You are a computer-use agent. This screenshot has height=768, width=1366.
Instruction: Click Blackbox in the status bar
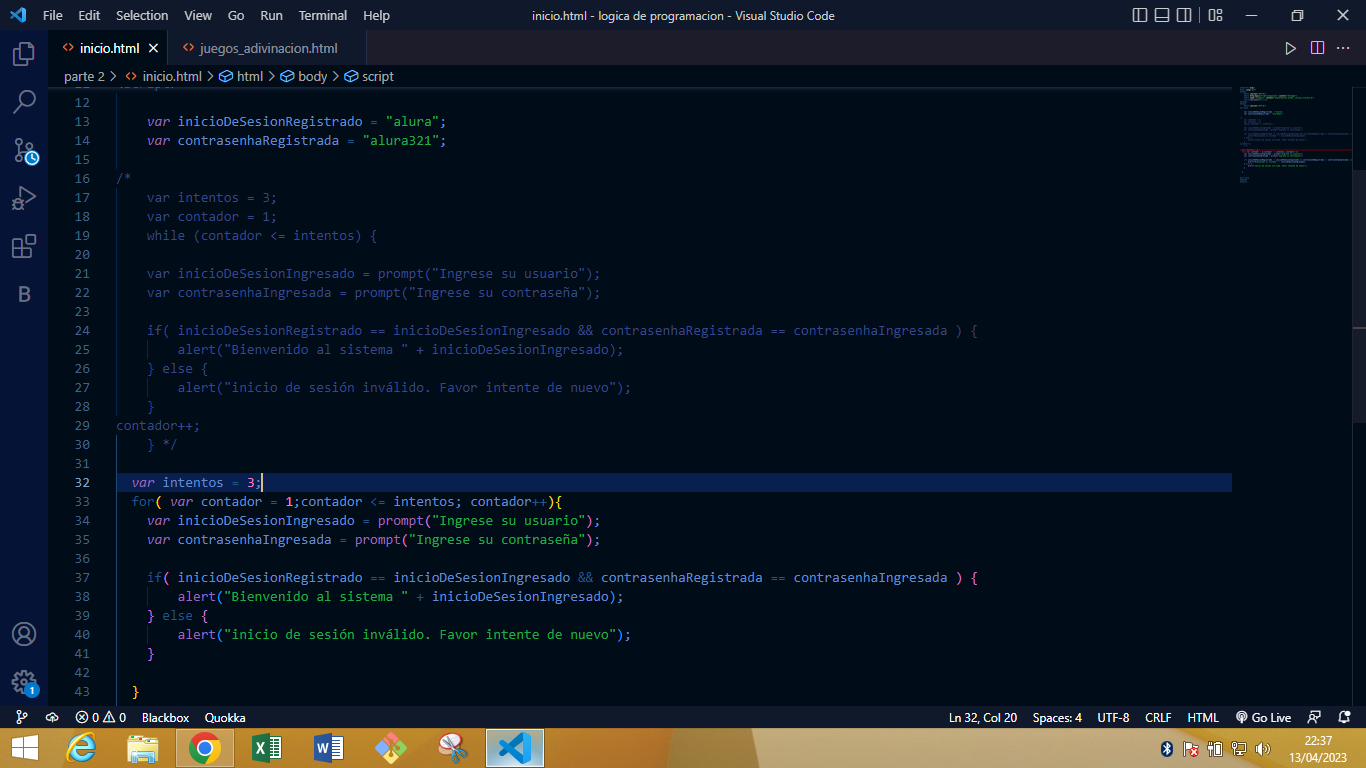tap(165, 717)
